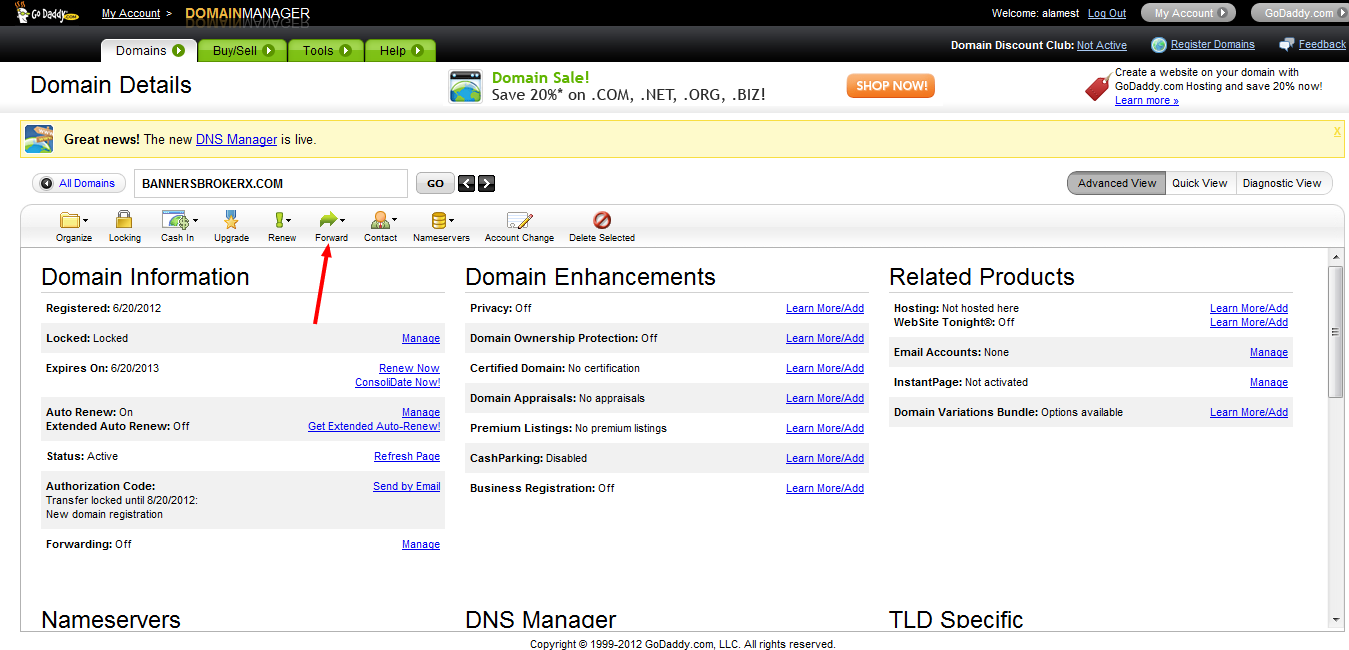
Task: Expand the Contact dropdown arrow
Action: click(394, 221)
